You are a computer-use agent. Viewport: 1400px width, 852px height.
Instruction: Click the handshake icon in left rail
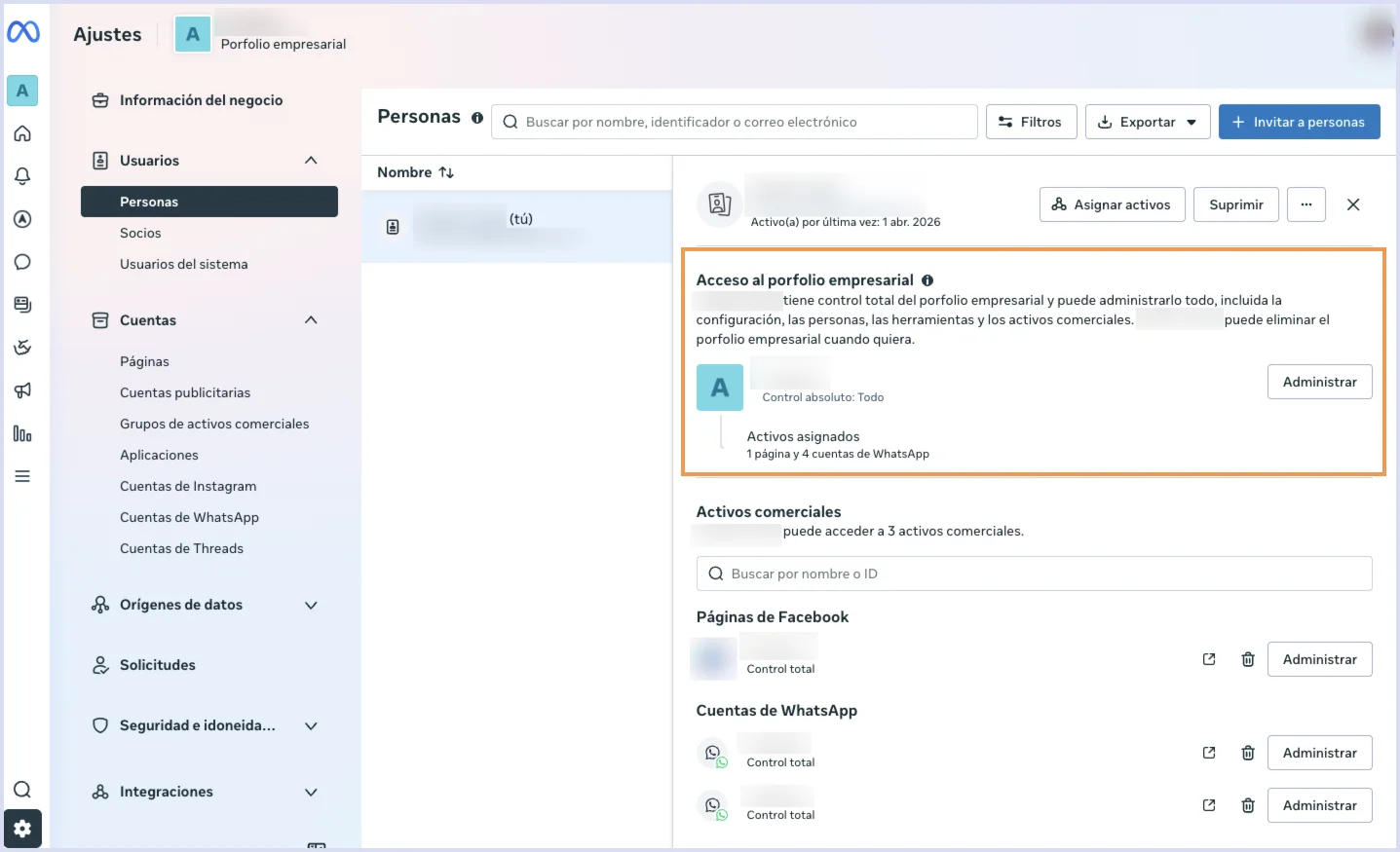click(x=22, y=348)
